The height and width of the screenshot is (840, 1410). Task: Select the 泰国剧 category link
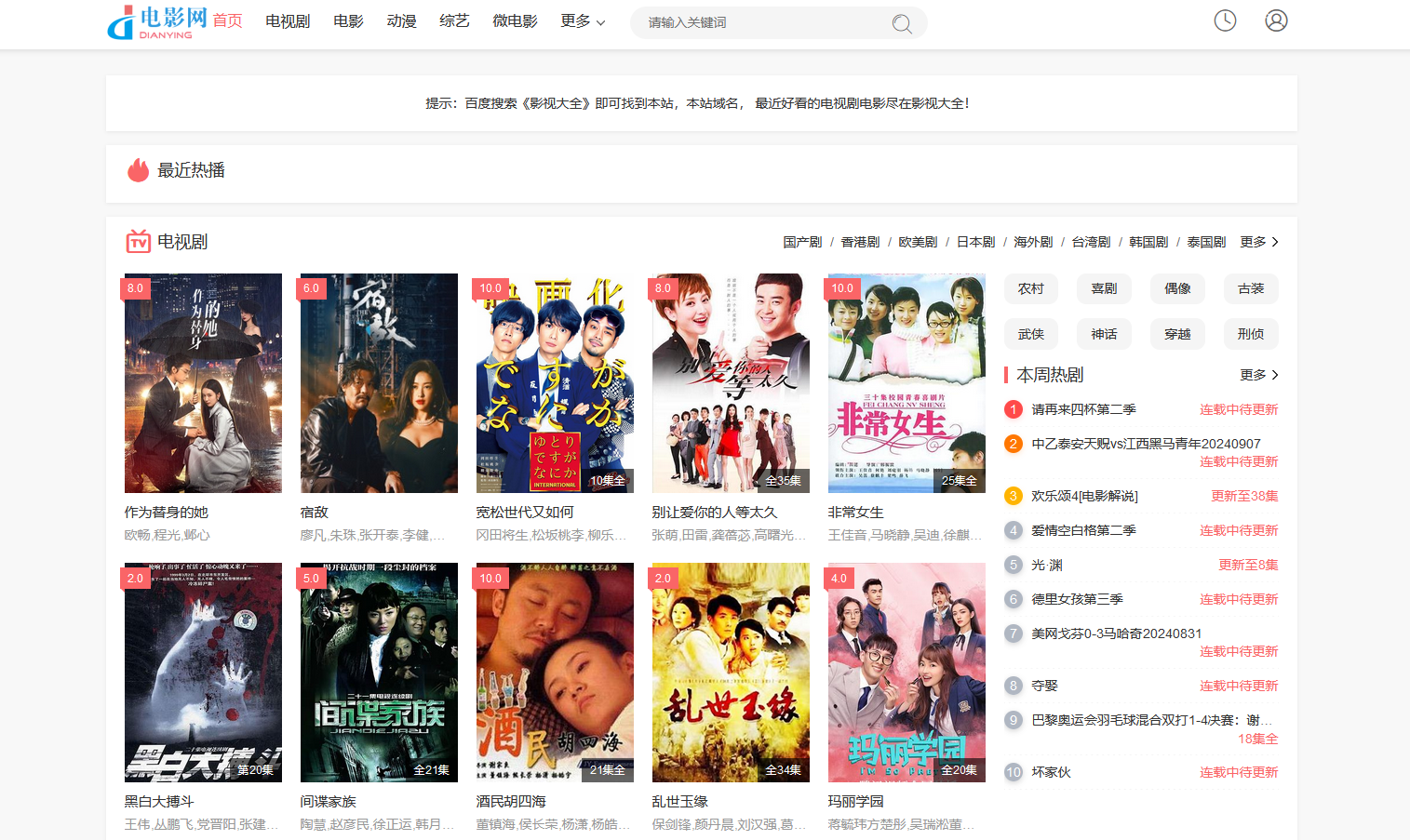point(1206,242)
